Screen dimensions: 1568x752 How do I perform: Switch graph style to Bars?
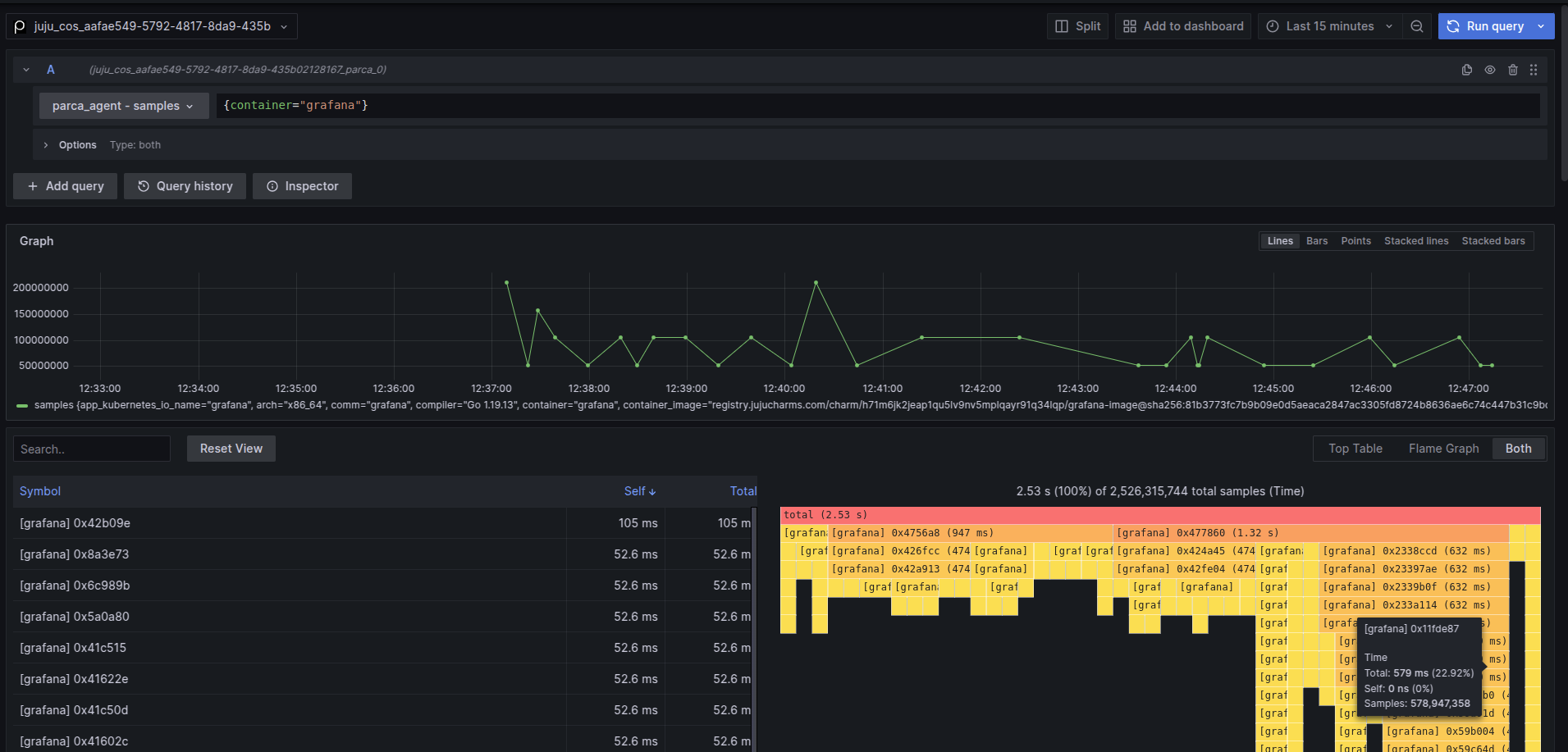click(x=1317, y=241)
